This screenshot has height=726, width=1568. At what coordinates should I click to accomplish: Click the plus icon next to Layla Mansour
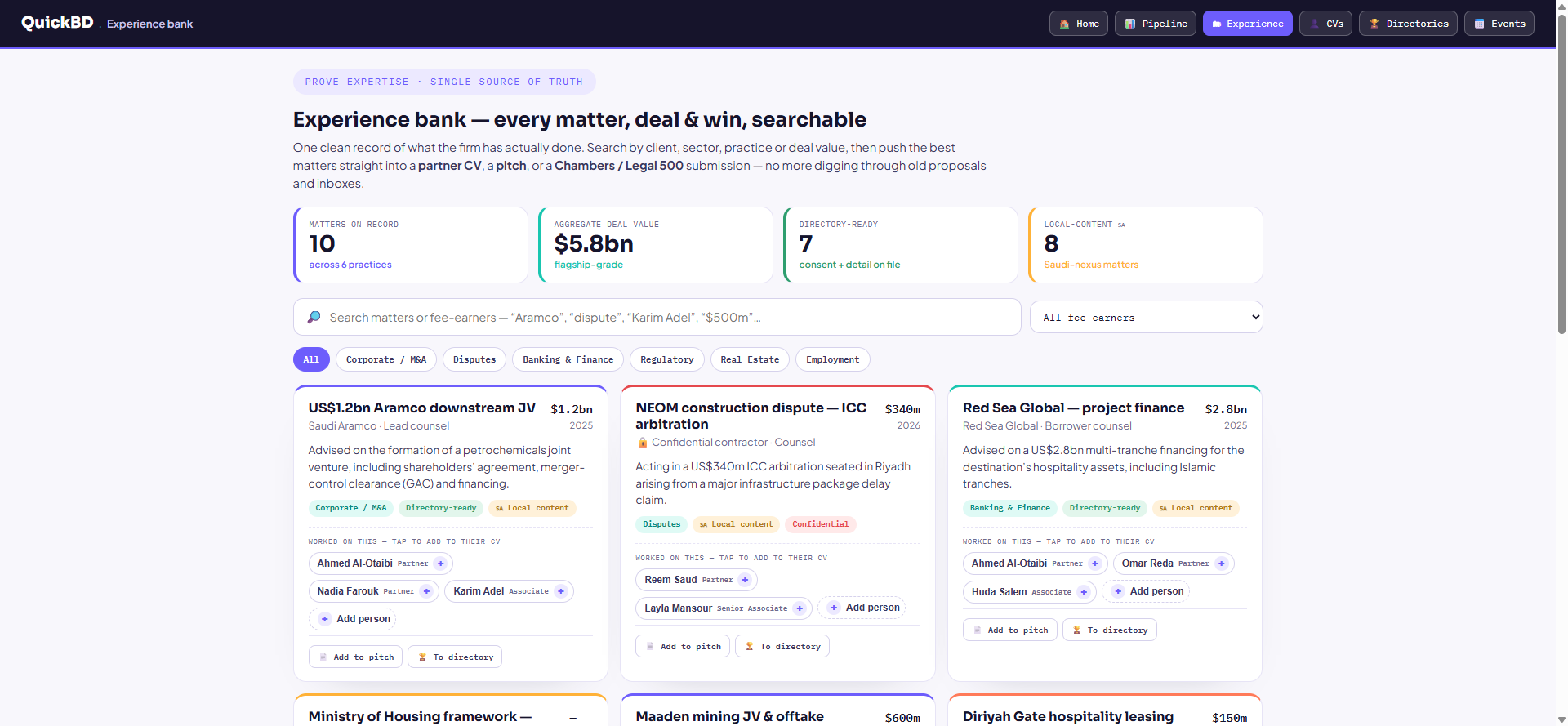click(x=800, y=608)
